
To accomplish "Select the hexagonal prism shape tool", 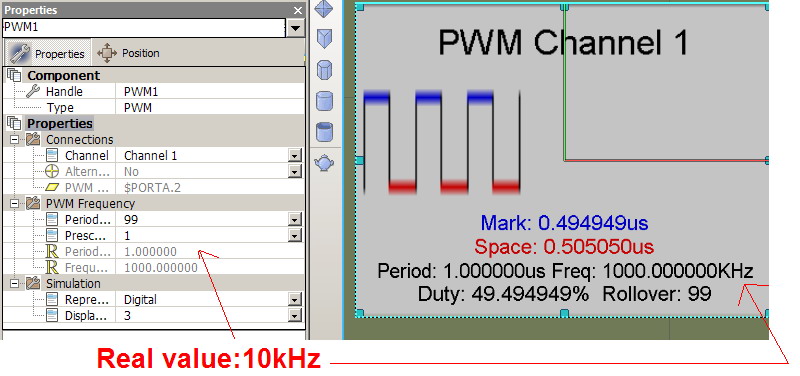I will click(325, 69).
